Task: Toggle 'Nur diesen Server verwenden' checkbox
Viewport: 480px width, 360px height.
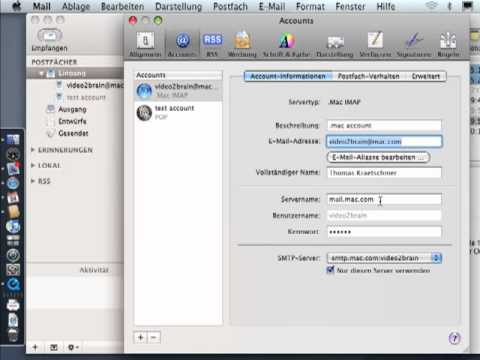Action: (x=330, y=270)
